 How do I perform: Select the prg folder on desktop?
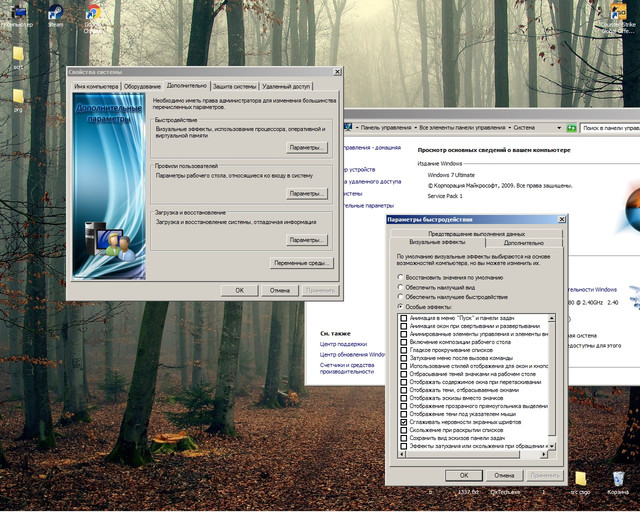pyautogui.click(x=18, y=100)
